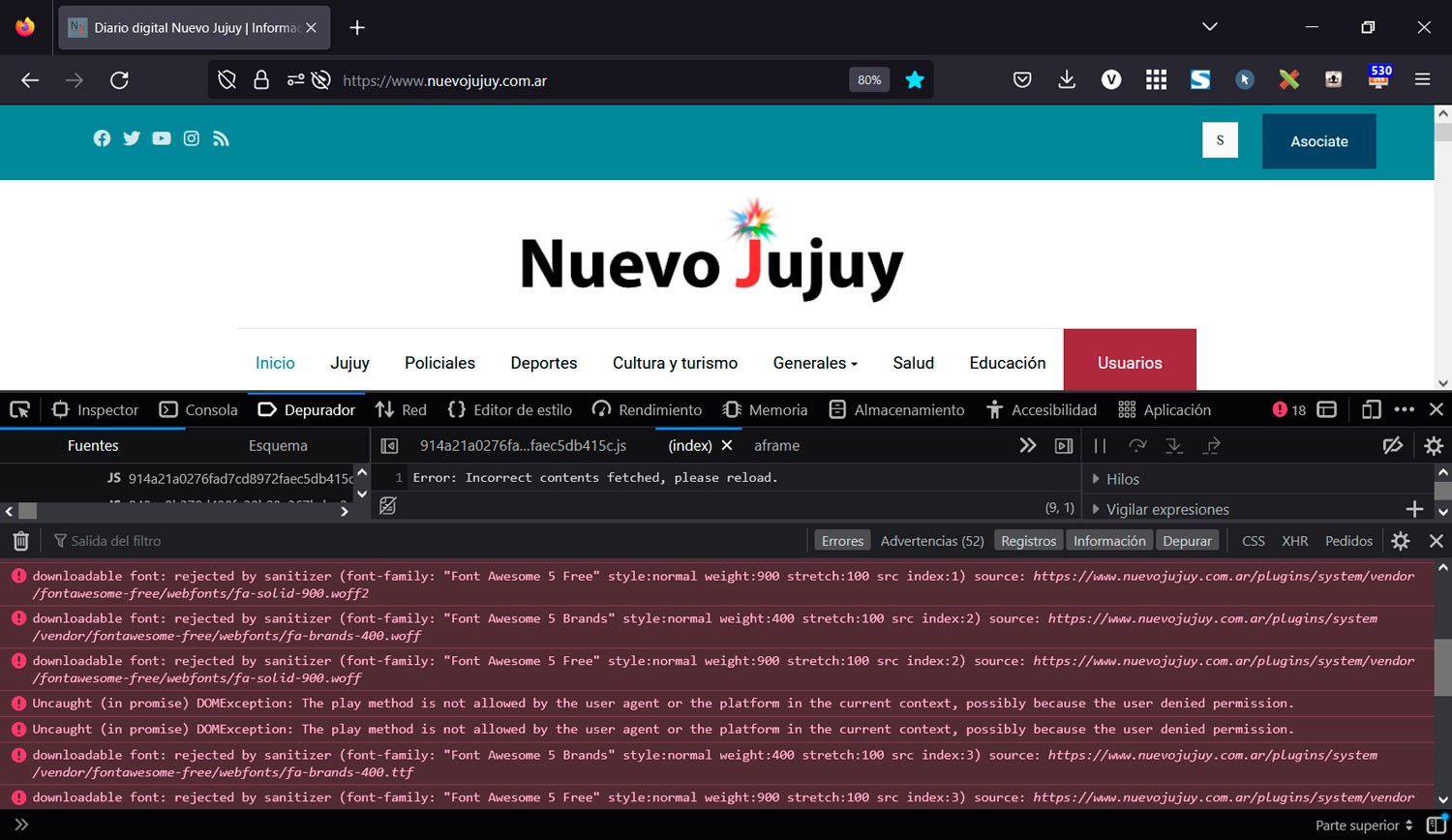Open the grid extension icon in browser toolbar

tap(1156, 80)
